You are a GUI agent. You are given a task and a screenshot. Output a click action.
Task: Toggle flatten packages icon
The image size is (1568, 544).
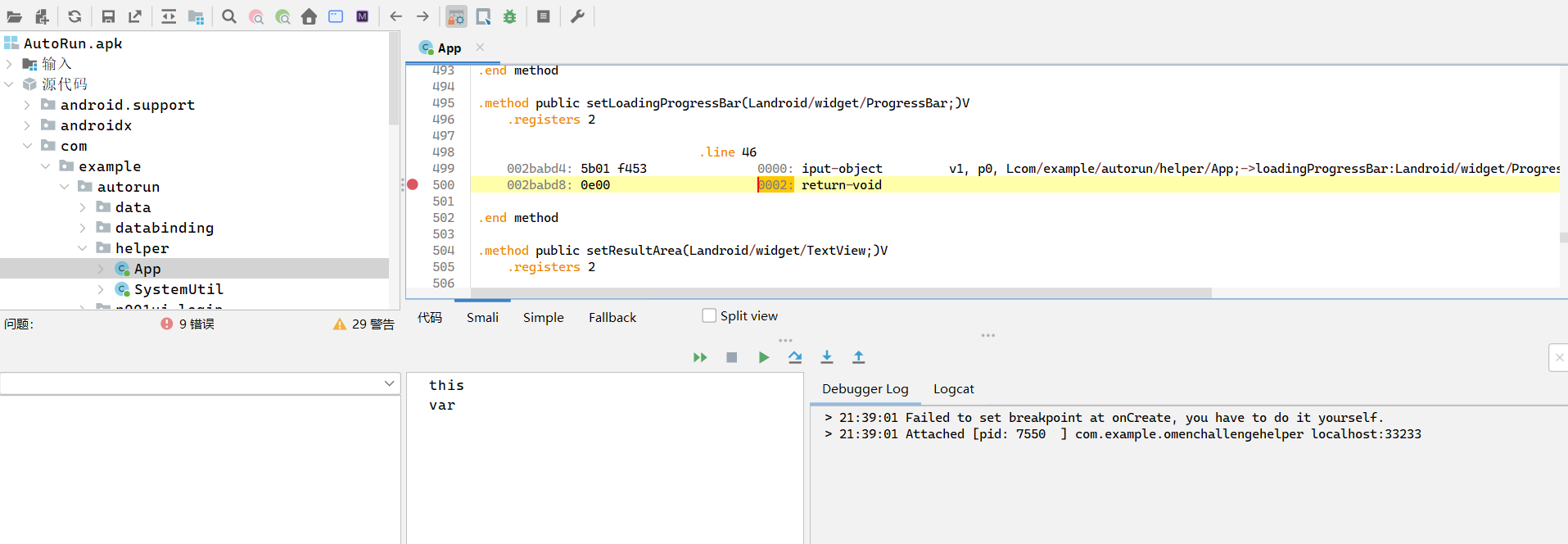[196, 16]
